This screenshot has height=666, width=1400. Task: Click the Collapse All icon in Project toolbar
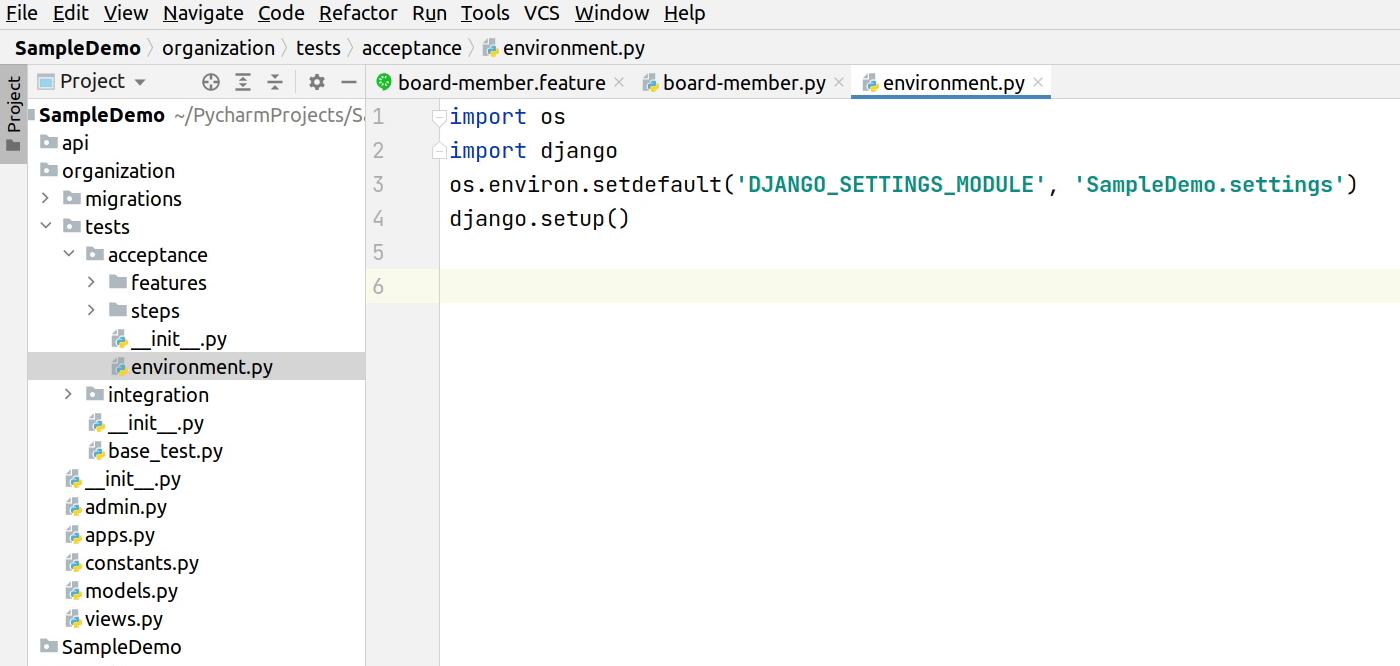point(274,82)
